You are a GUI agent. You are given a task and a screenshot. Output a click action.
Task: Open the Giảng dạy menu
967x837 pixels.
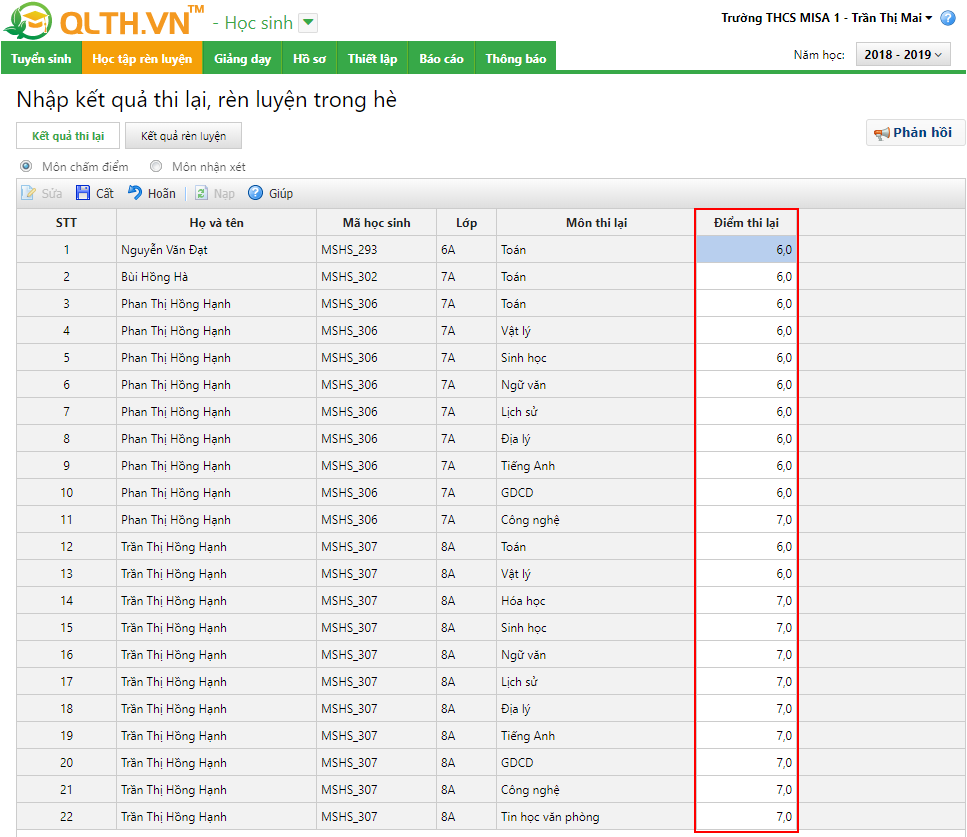(x=242, y=58)
